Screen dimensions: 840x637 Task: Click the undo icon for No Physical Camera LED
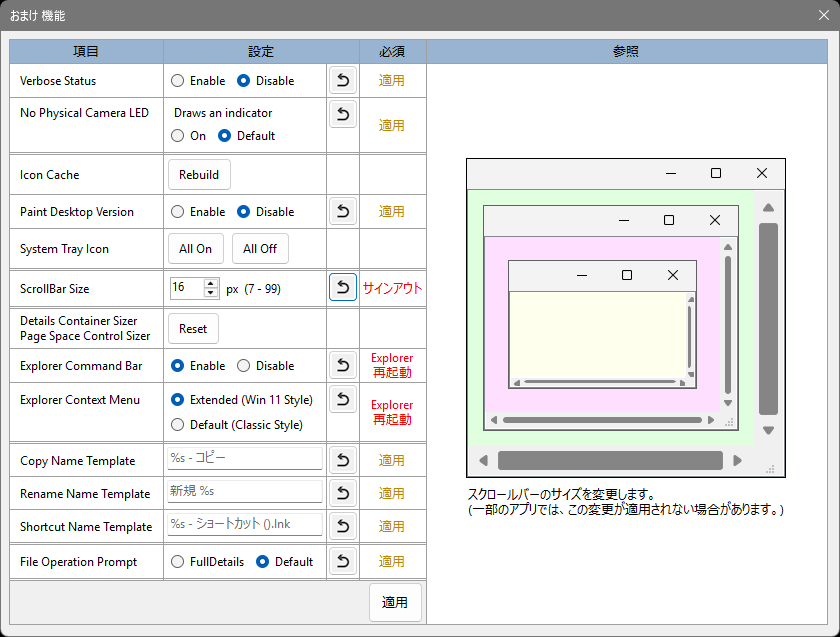343,114
